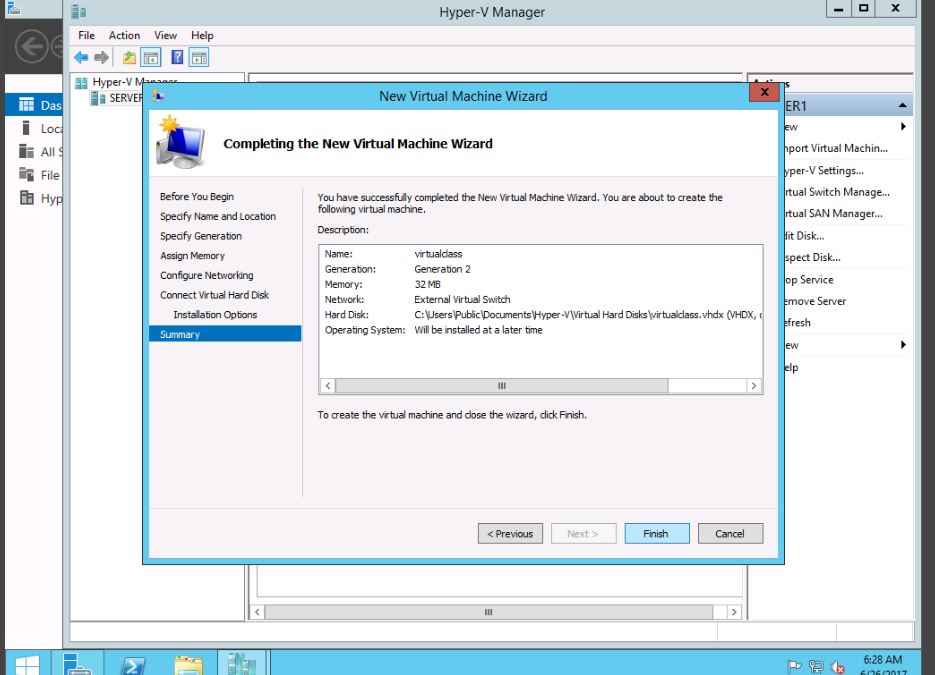Go to the Assign Memory step
935x675 pixels.
pos(192,256)
